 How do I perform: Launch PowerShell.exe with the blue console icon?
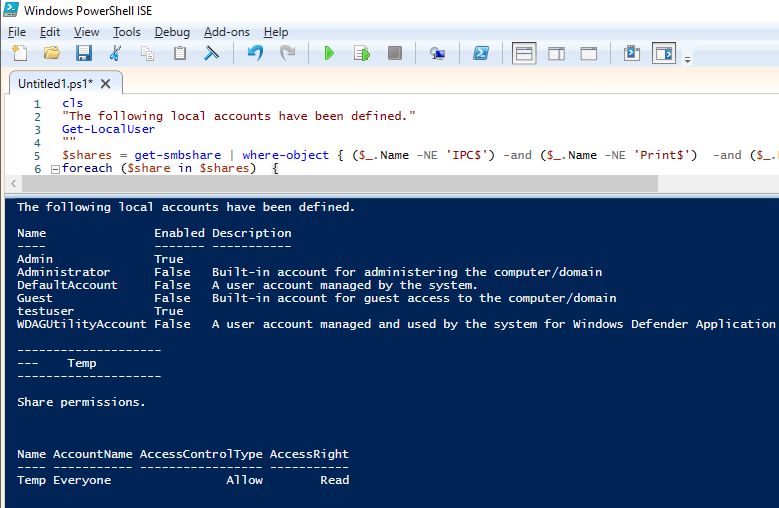click(481, 53)
